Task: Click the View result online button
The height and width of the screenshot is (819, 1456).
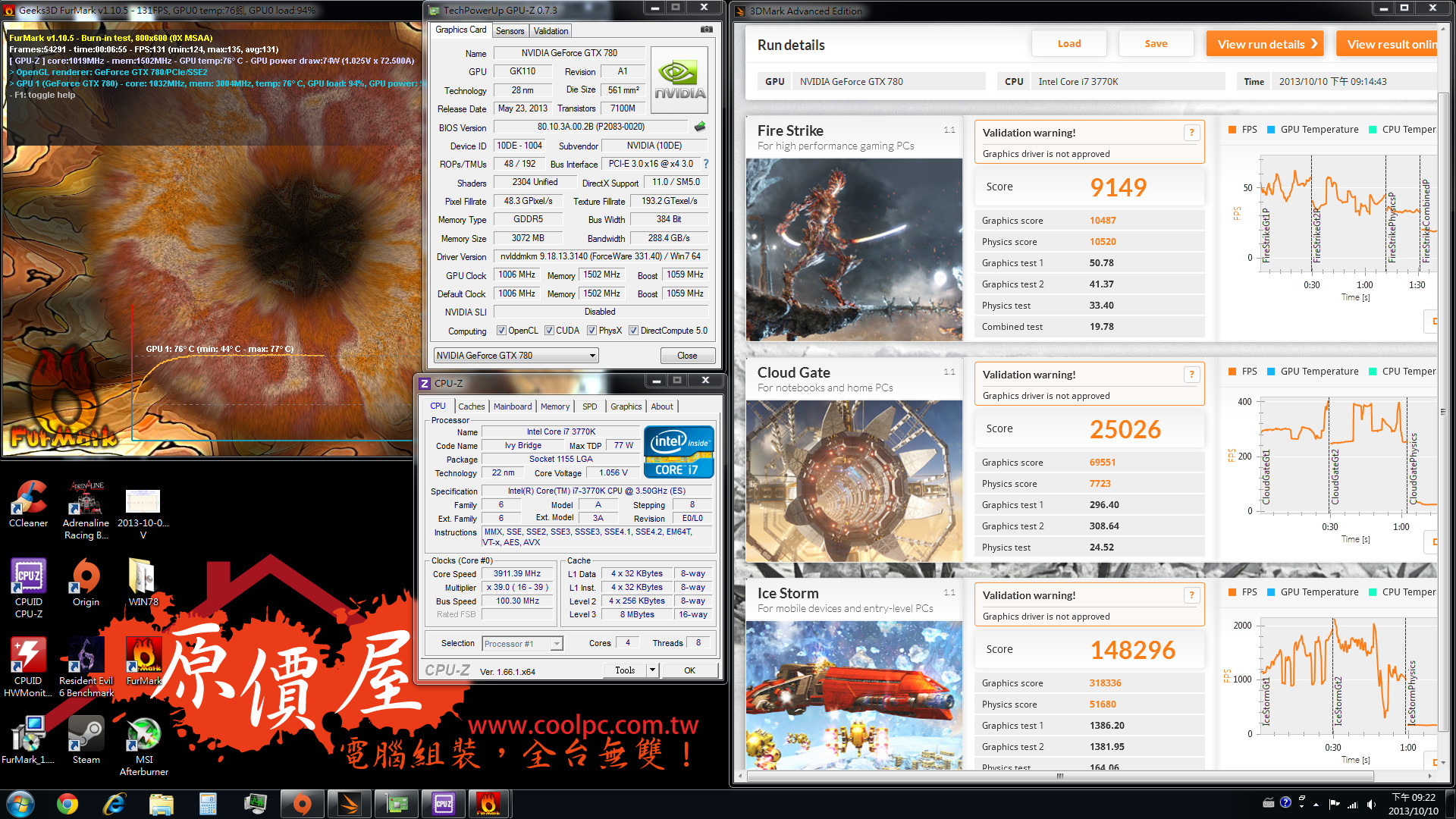Action: (x=1388, y=44)
